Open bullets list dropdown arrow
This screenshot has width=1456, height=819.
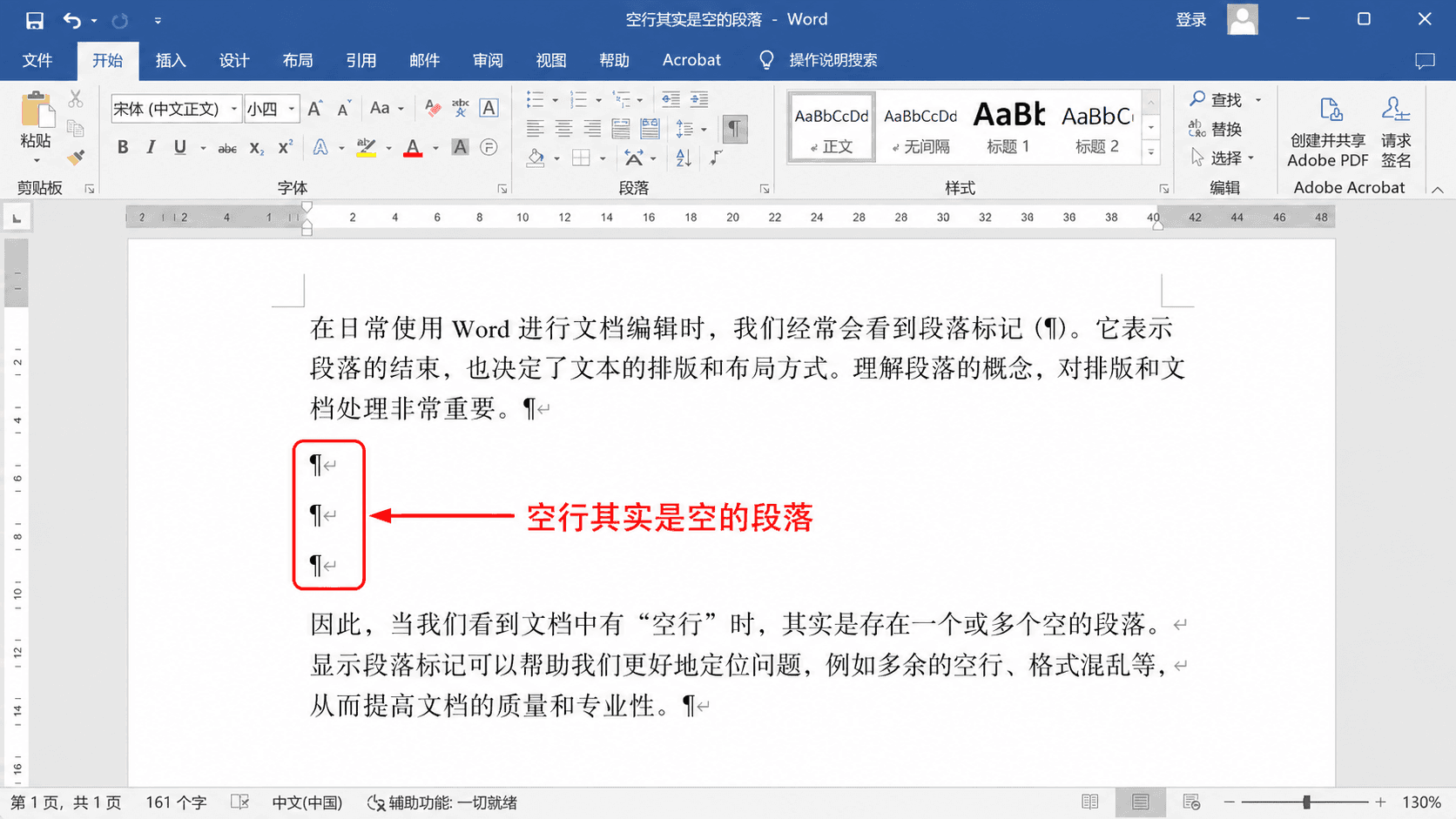555,100
